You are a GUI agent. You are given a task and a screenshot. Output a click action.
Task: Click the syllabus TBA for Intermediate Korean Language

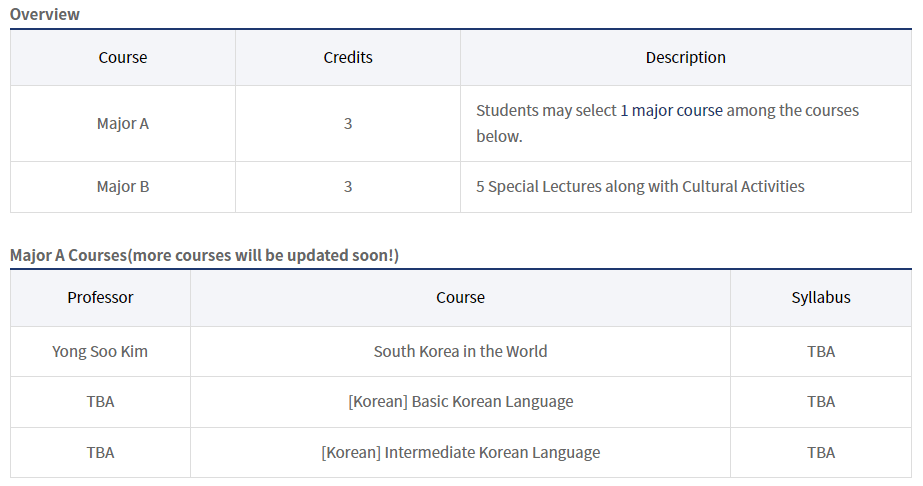point(821,453)
